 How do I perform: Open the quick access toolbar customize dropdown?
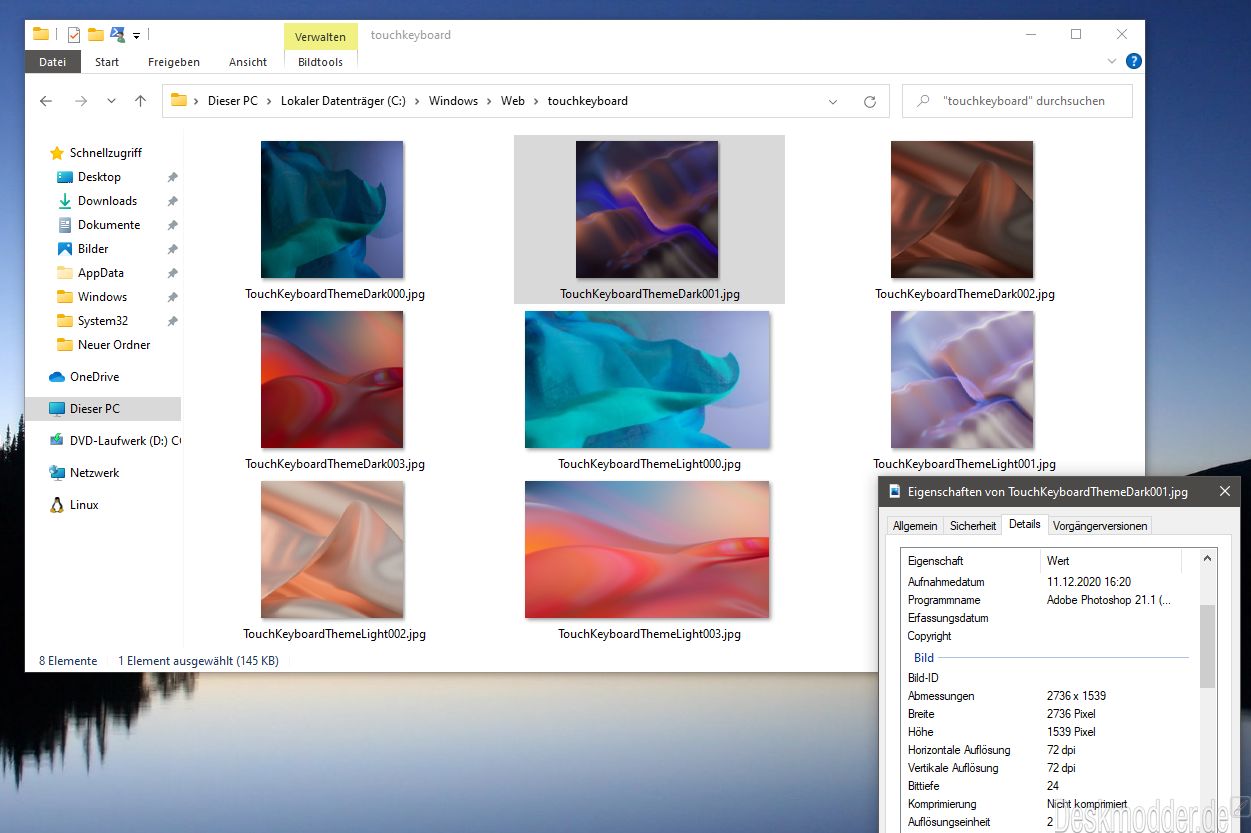tap(136, 35)
